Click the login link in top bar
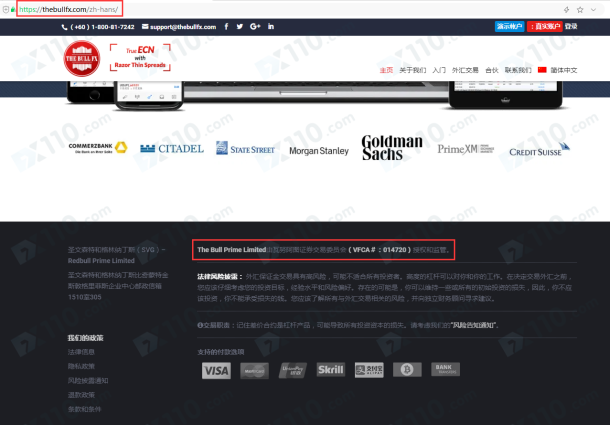The height and width of the screenshot is (425, 610). click(x=571, y=26)
